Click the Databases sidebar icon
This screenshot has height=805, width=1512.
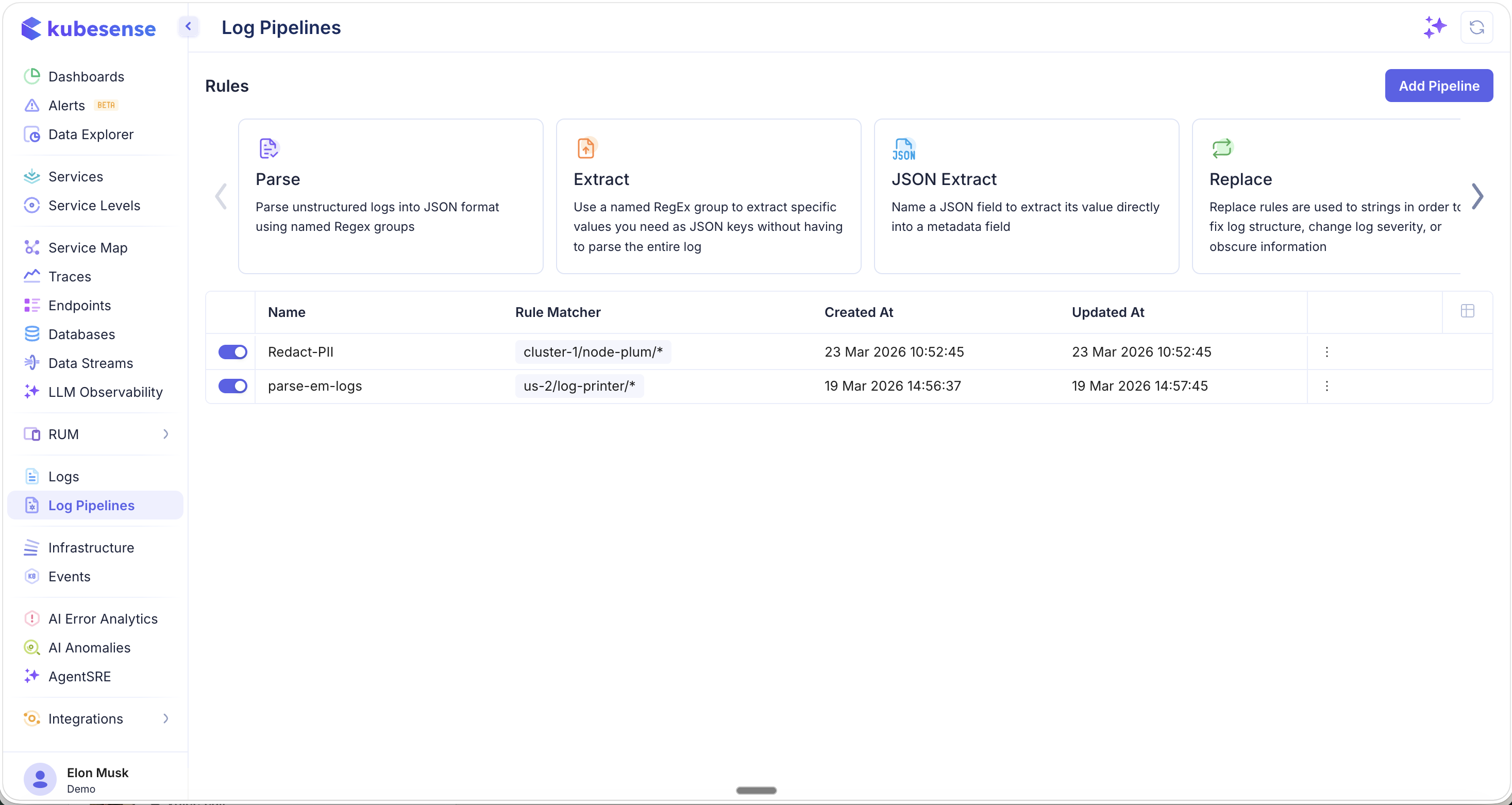click(32, 334)
